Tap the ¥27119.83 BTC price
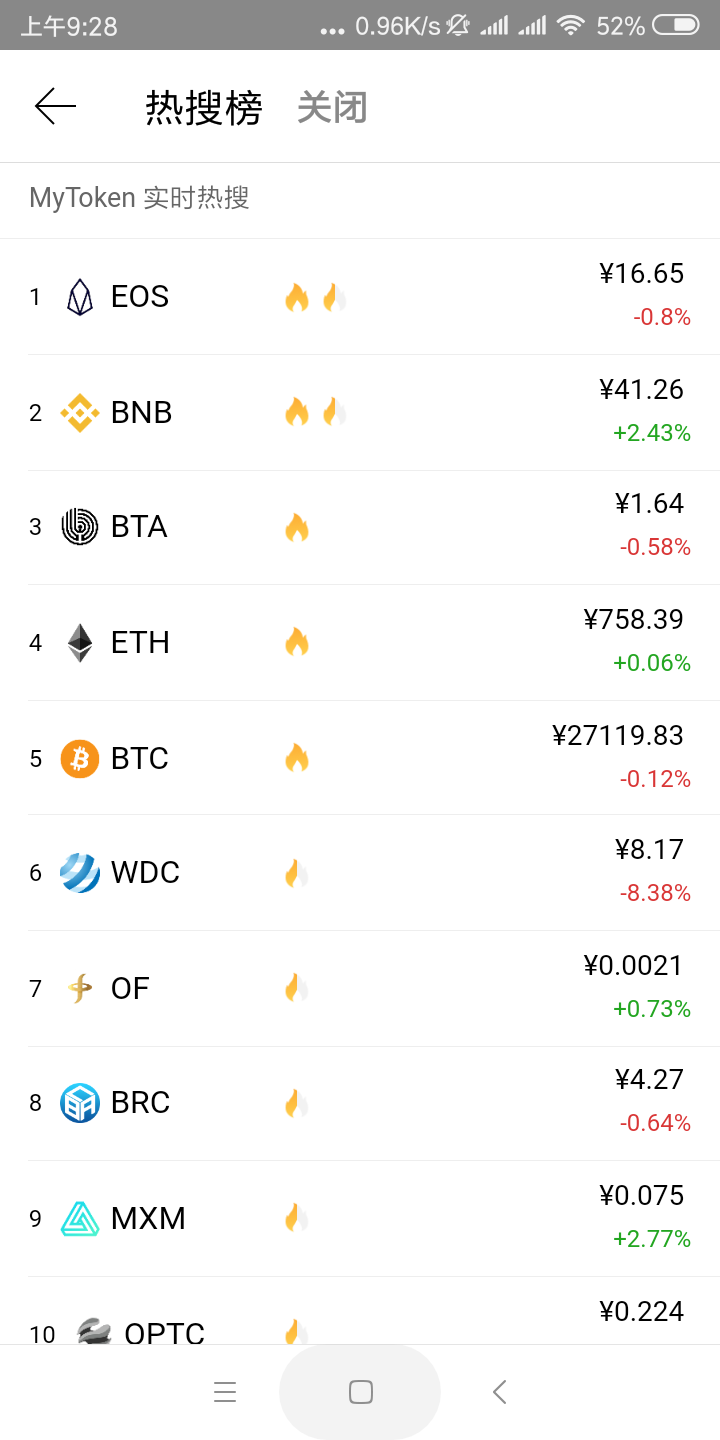720x1440 pixels. tap(618, 735)
